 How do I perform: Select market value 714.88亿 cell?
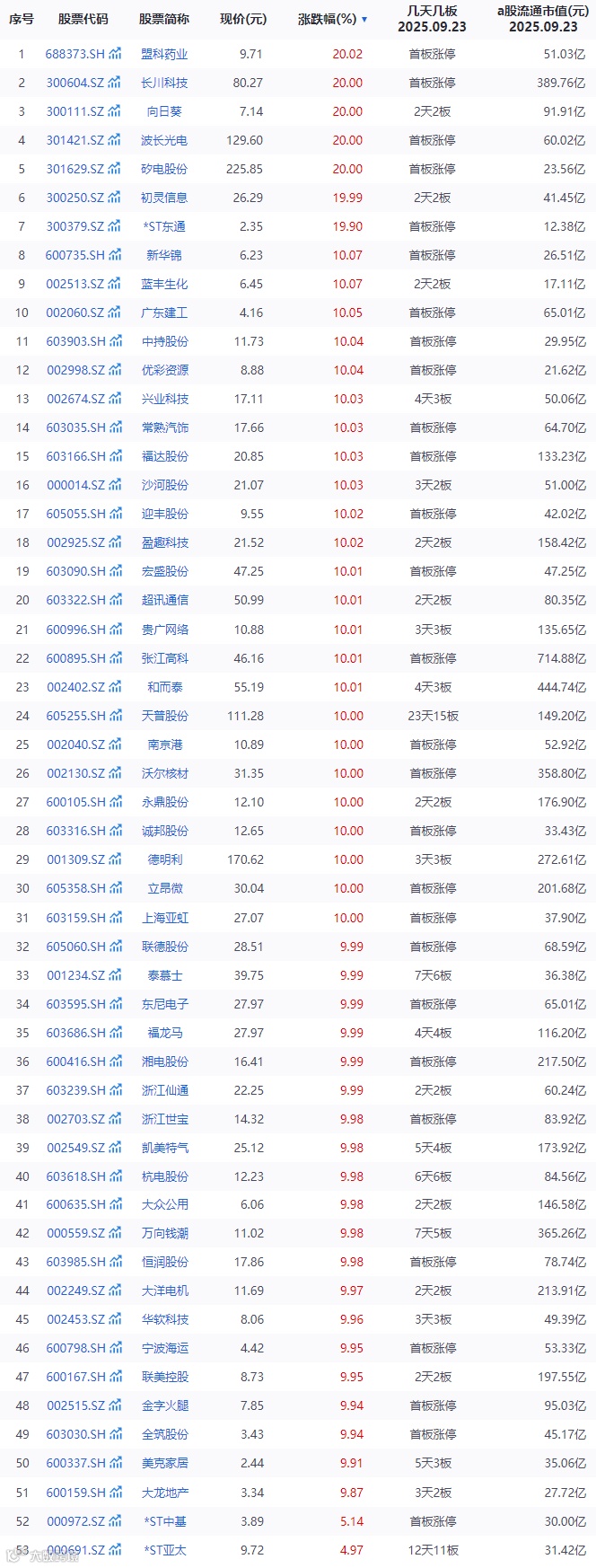click(x=560, y=658)
